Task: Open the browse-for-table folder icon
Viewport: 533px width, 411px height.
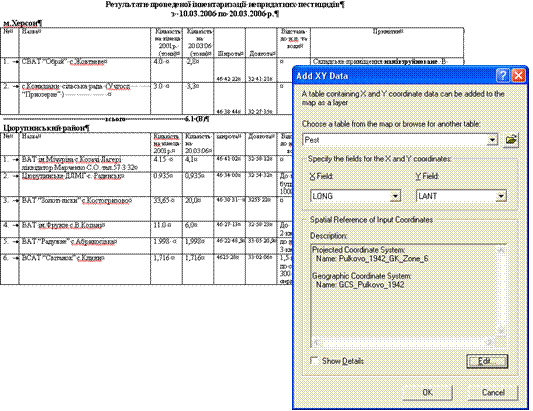Action: (x=511, y=140)
